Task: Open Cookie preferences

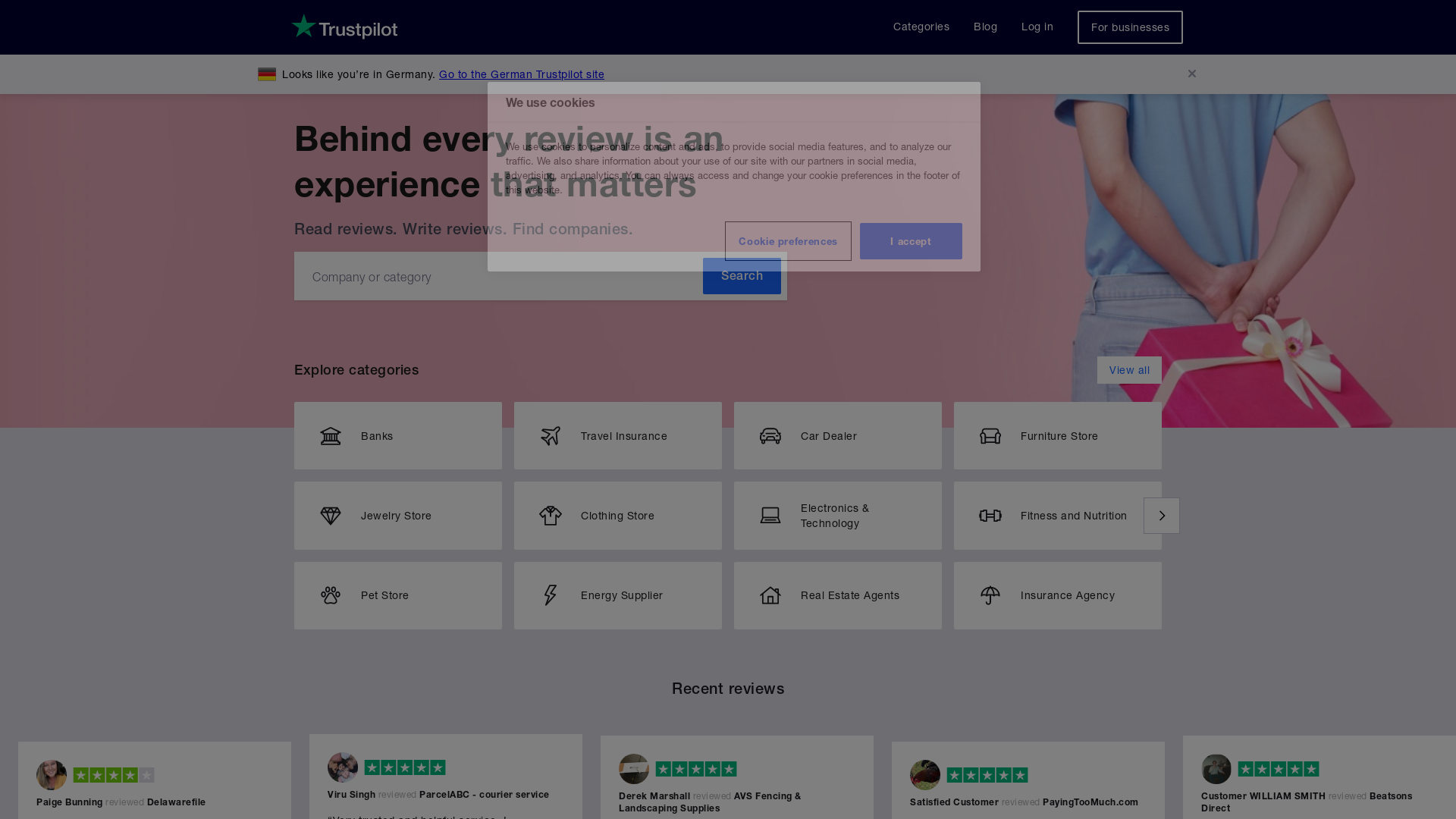Action: [788, 241]
